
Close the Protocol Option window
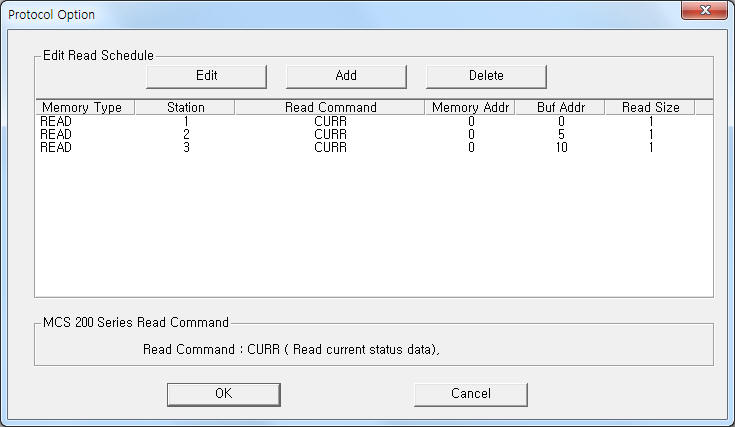point(704,10)
